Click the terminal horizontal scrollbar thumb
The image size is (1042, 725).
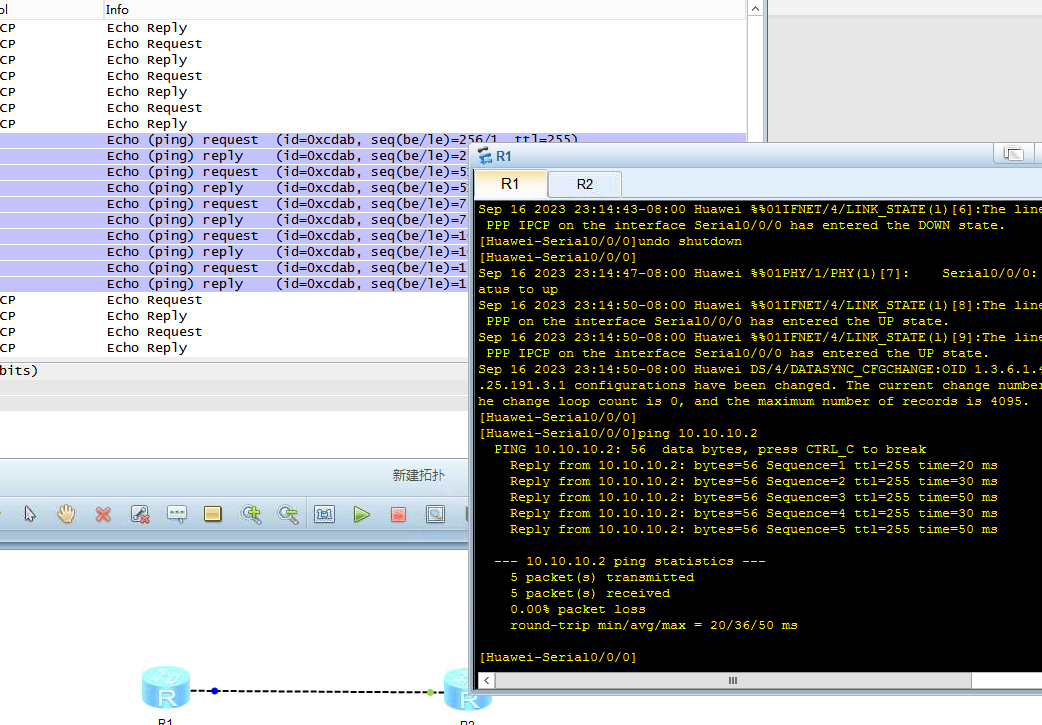point(733,680)
